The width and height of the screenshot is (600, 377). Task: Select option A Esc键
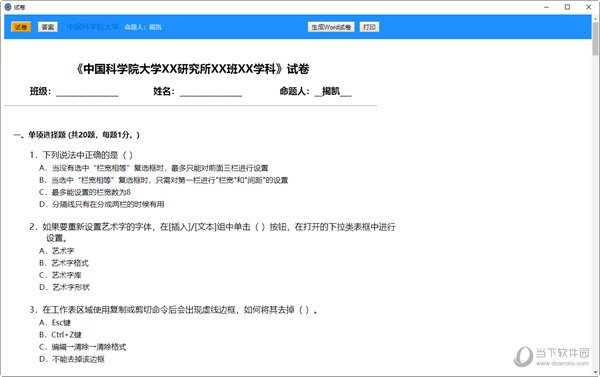click(55, 323)
